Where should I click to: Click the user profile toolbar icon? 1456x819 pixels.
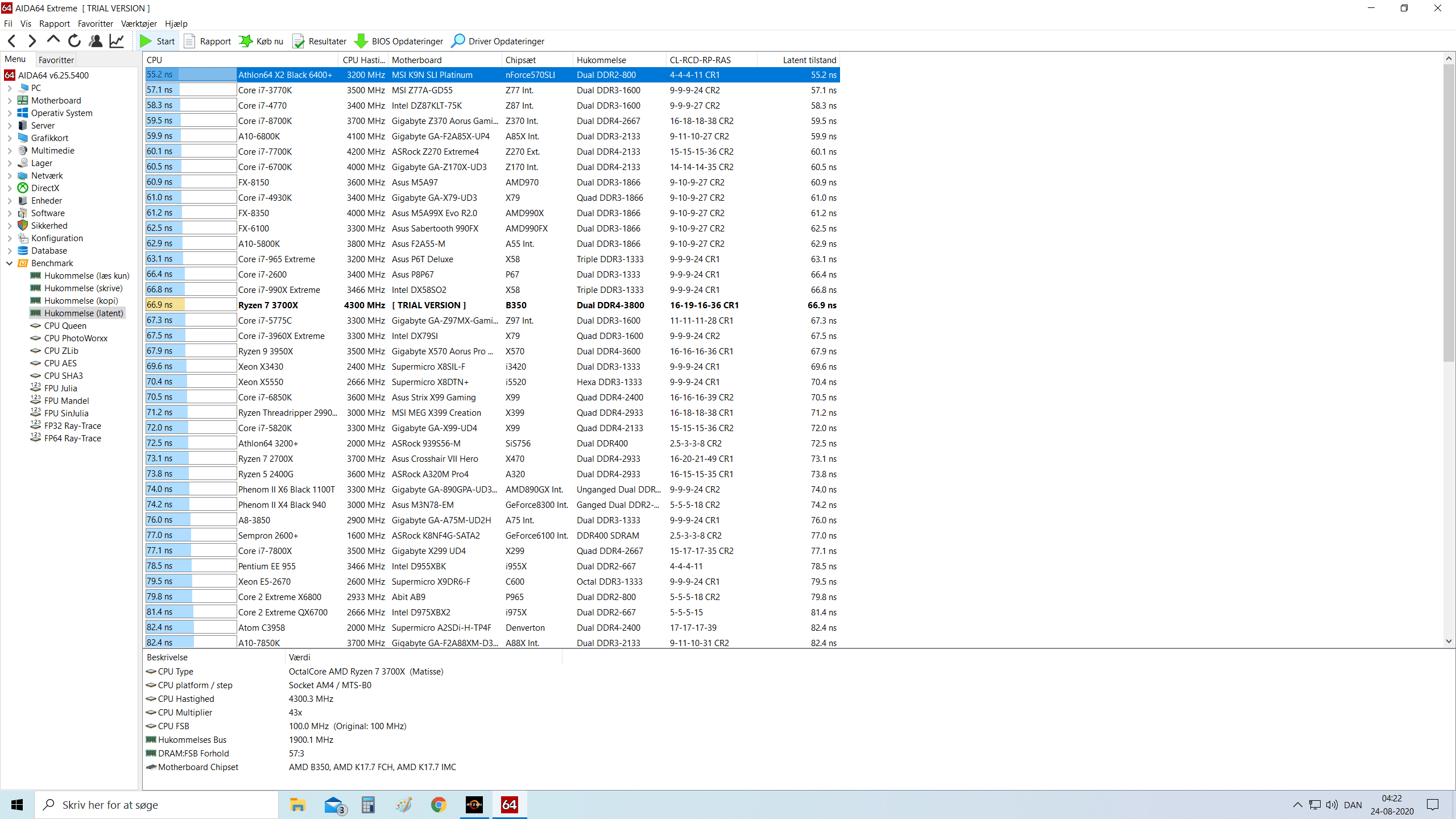pos(96,41)
